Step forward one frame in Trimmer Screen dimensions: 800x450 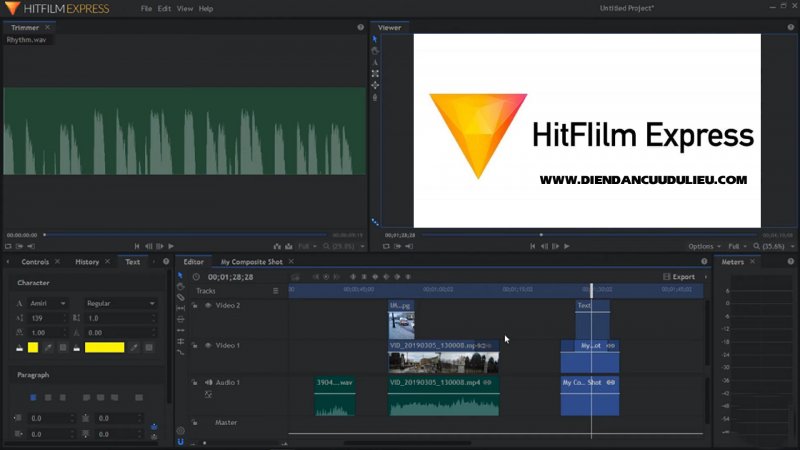[160, 246]
